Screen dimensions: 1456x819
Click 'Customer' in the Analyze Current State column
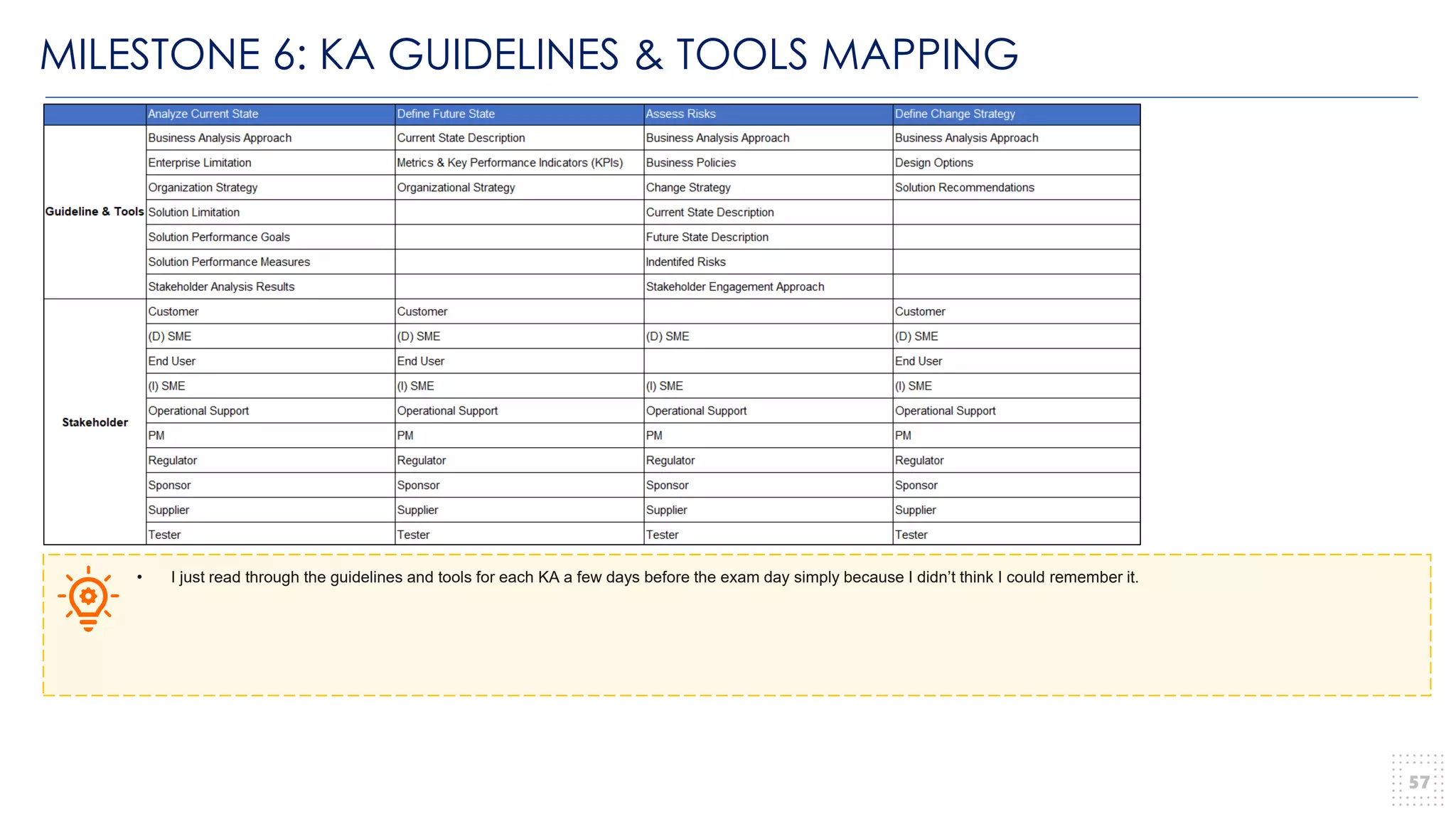coord(270,311)
